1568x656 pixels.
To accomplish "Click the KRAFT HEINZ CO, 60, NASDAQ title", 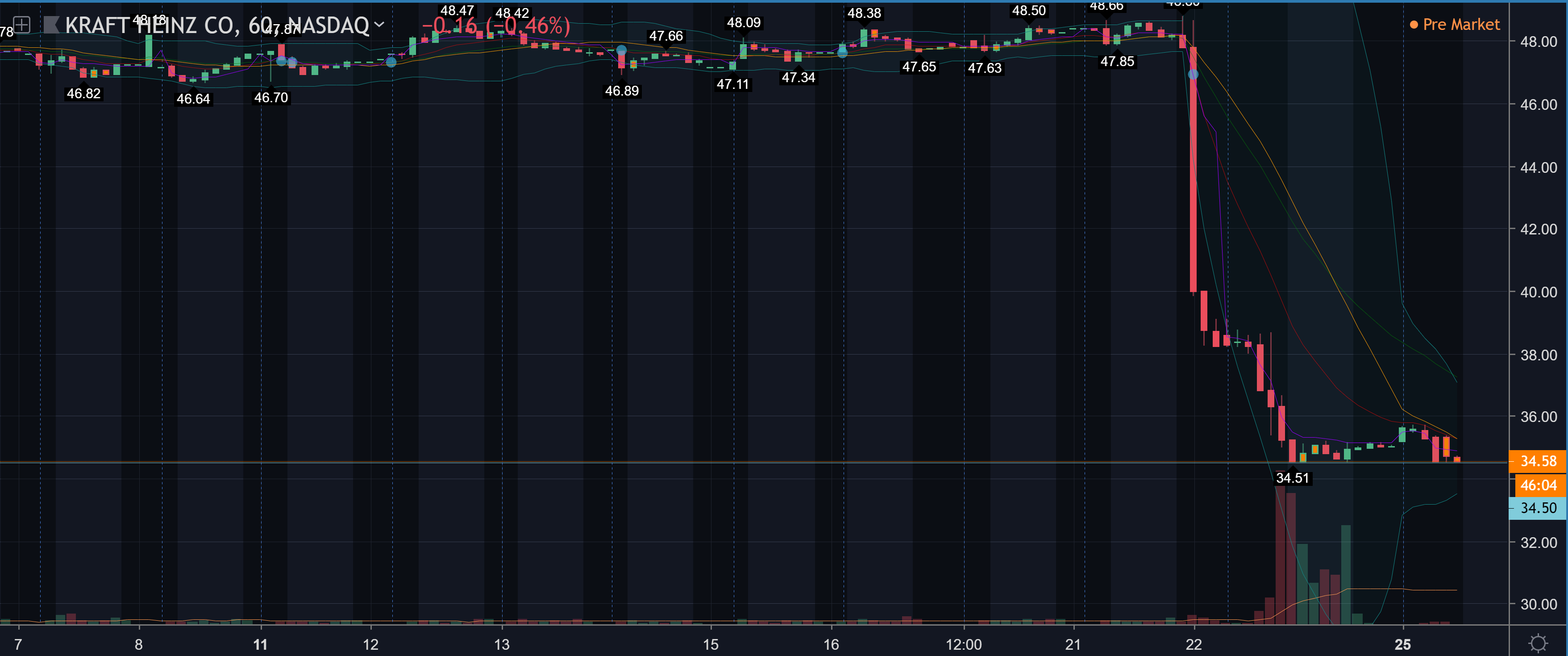I will pos(216,25).
